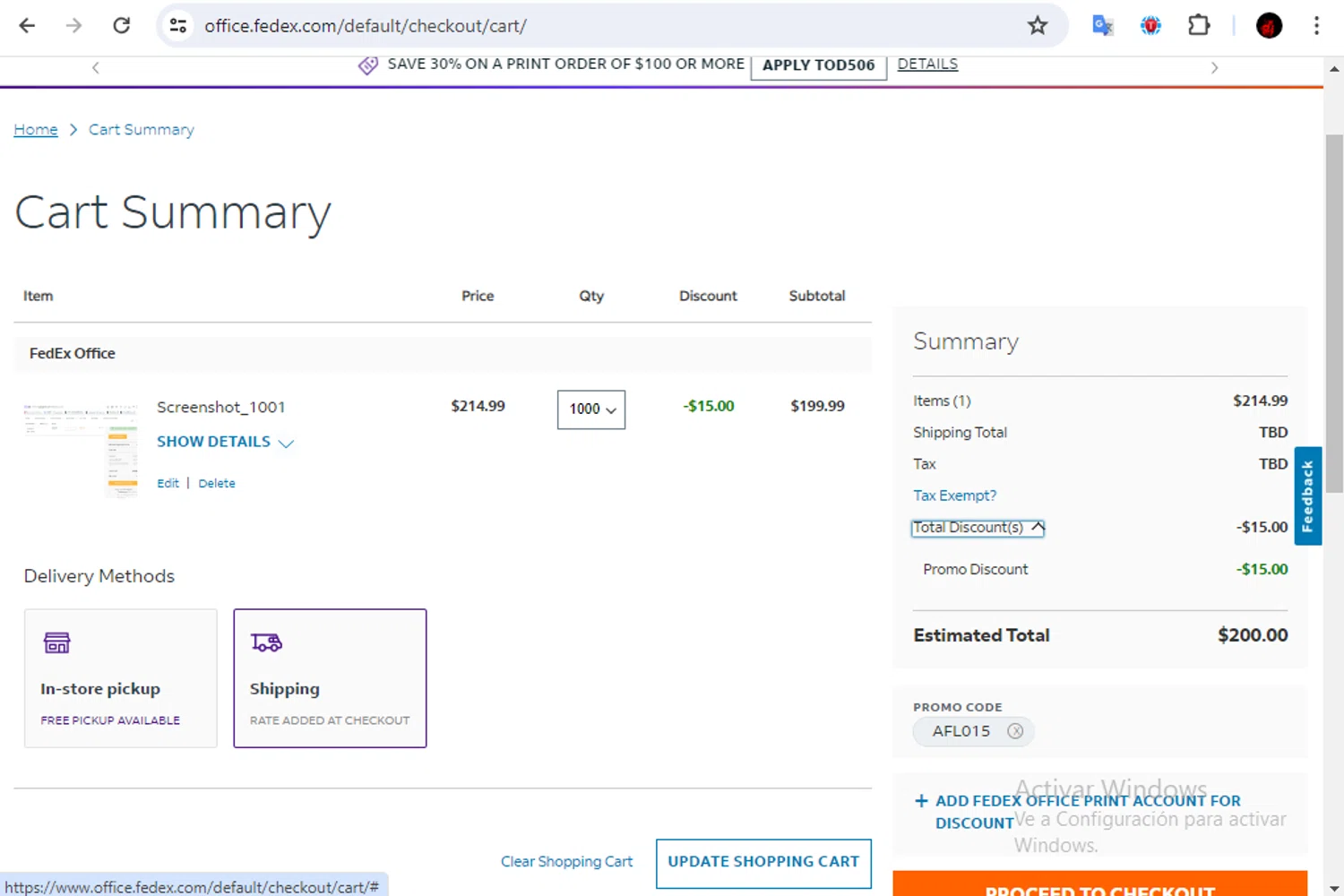
Task: Click the -$15.00 item discount value
Action: [x=709, y=406]
